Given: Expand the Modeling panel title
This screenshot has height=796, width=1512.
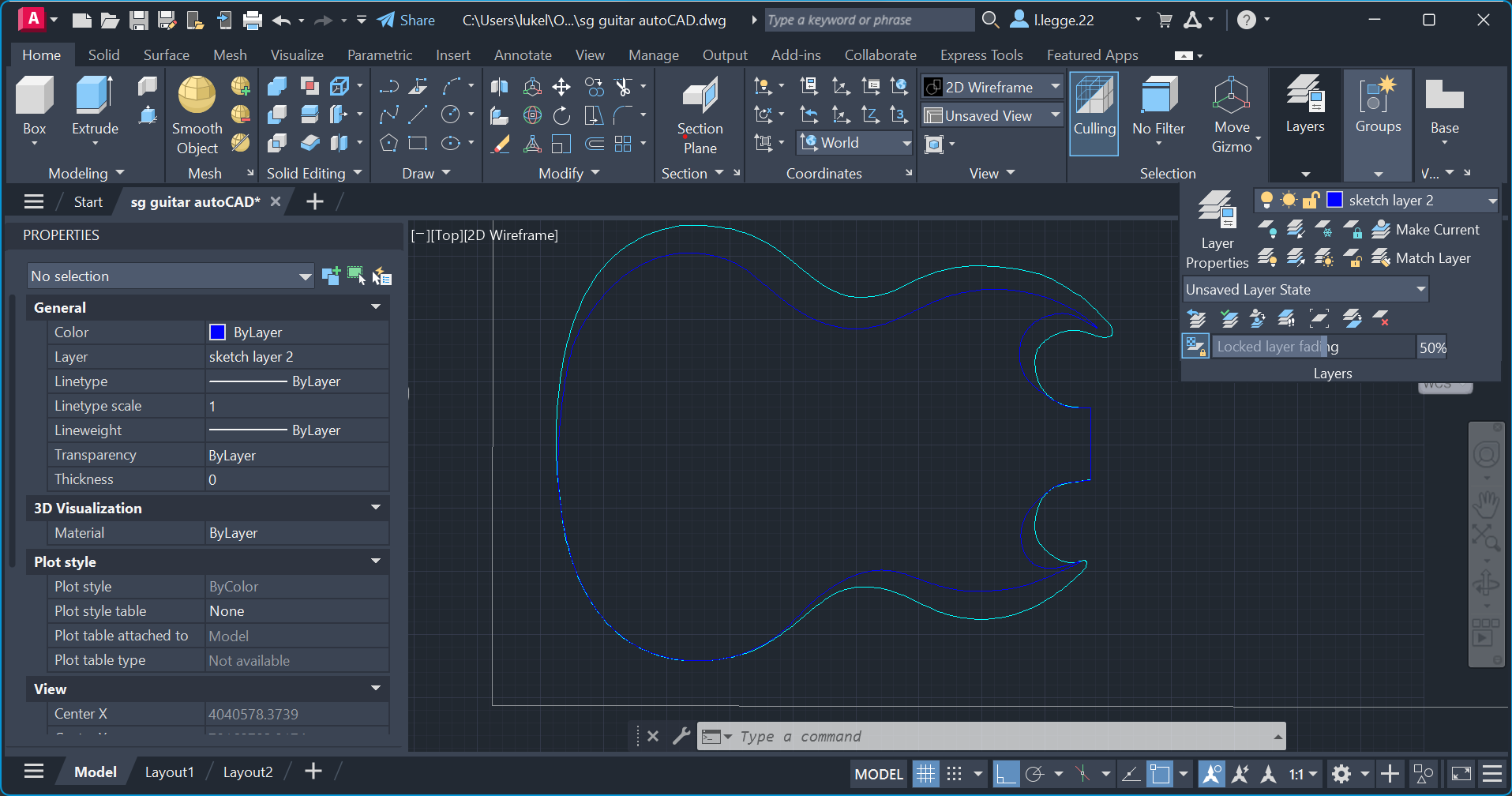Looking at the screenshot, I should coord(86,173).
